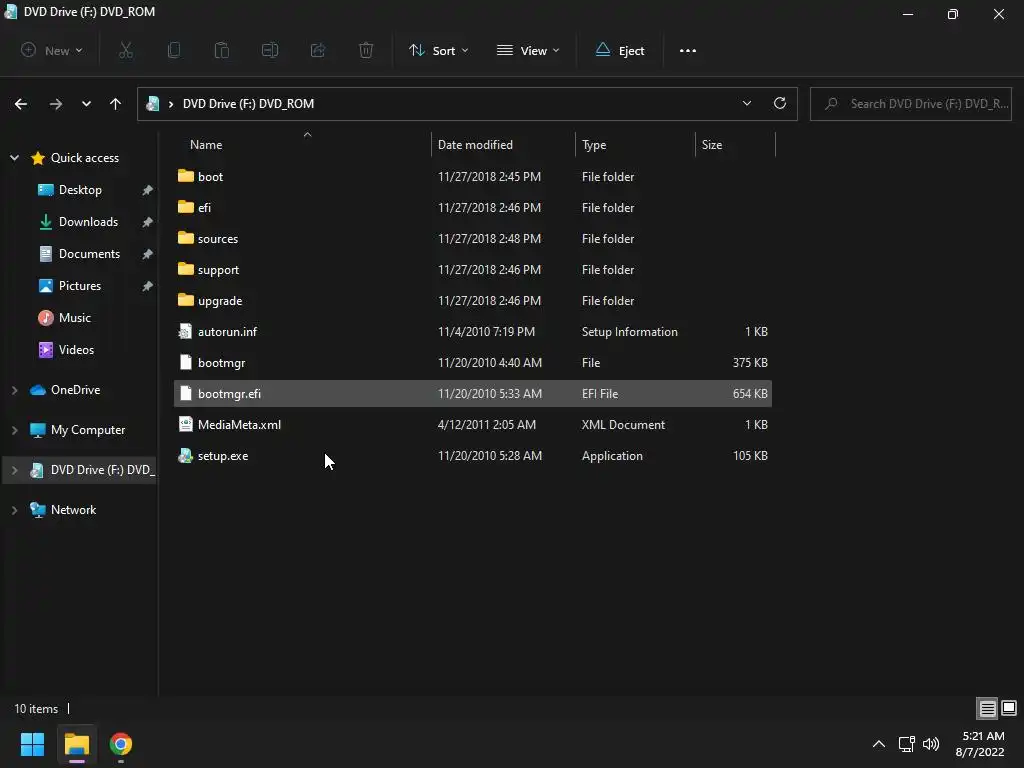The width and height of the screenshot is (1024, 768).
Task: Sort by Date modified column header
Action: (x=503, y=145)
